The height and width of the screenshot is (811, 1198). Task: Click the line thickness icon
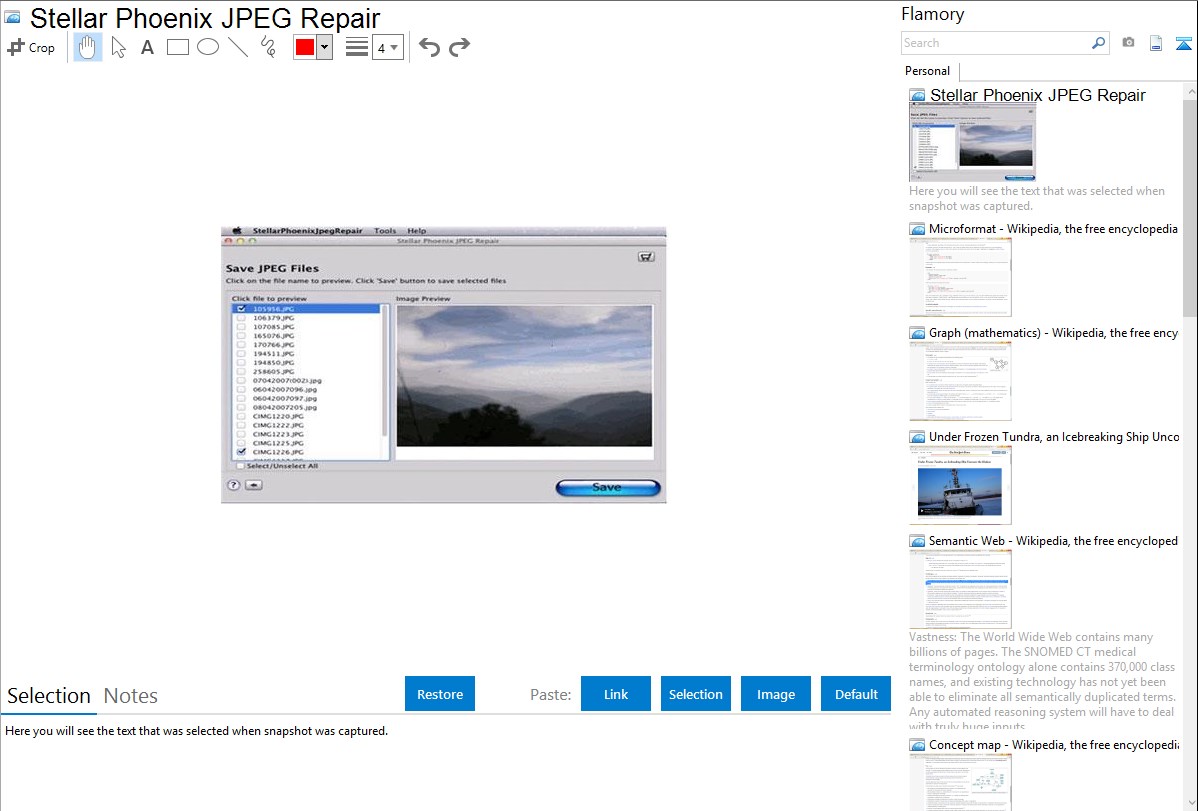click(x=356, y=47)
